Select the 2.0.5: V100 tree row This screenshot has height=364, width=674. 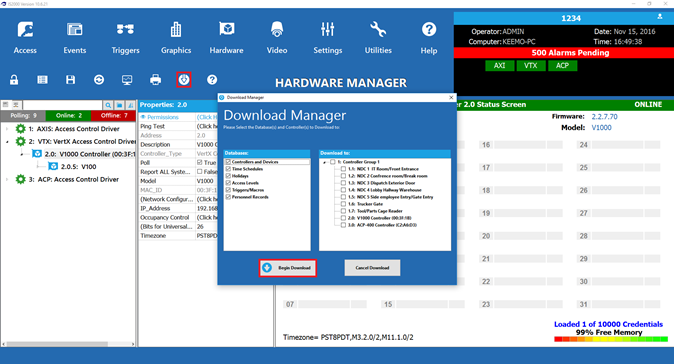(78, 166)
